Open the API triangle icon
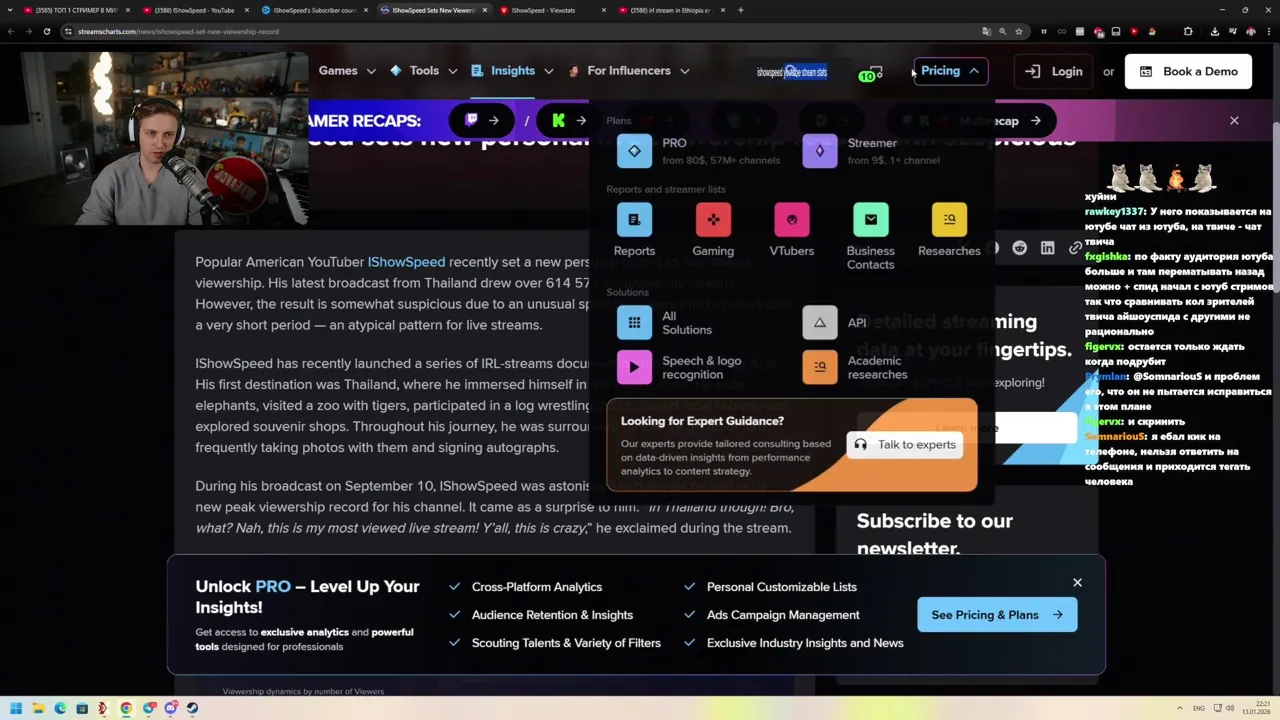This screenshot has height=720, width=1280. [x=820, y=323]
